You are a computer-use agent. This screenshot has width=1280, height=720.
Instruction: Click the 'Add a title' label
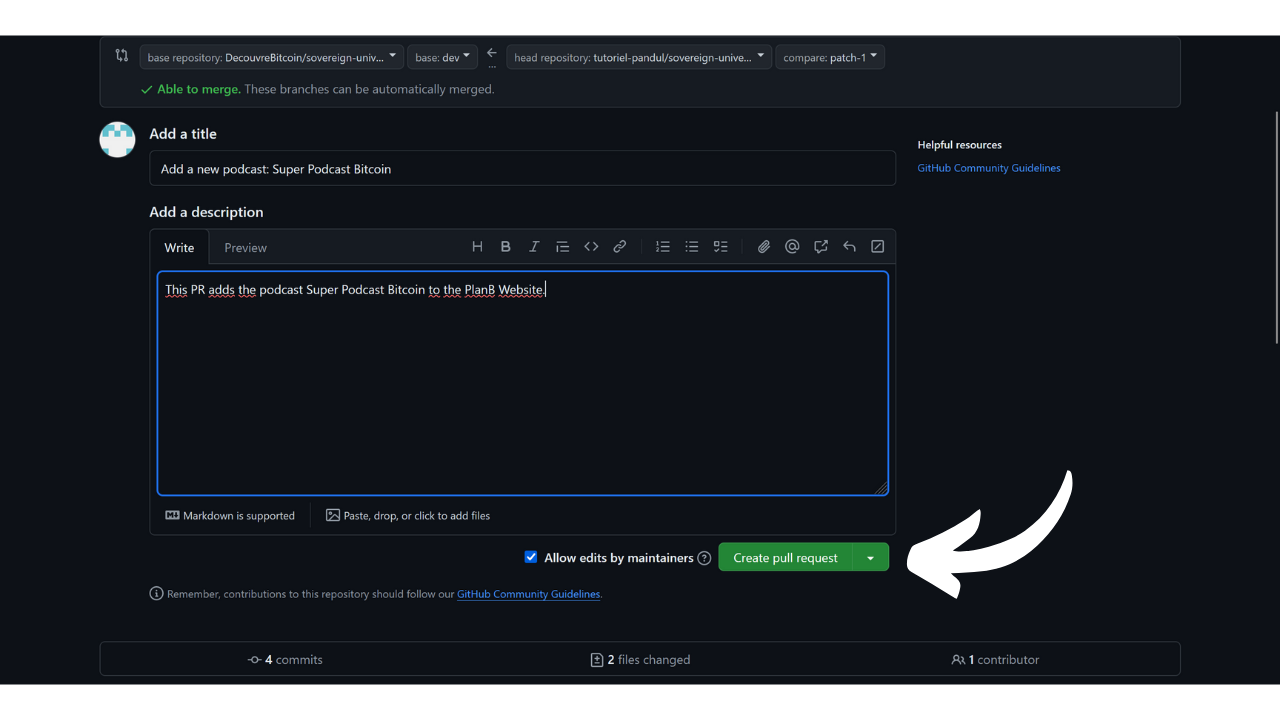click(183, 134)
